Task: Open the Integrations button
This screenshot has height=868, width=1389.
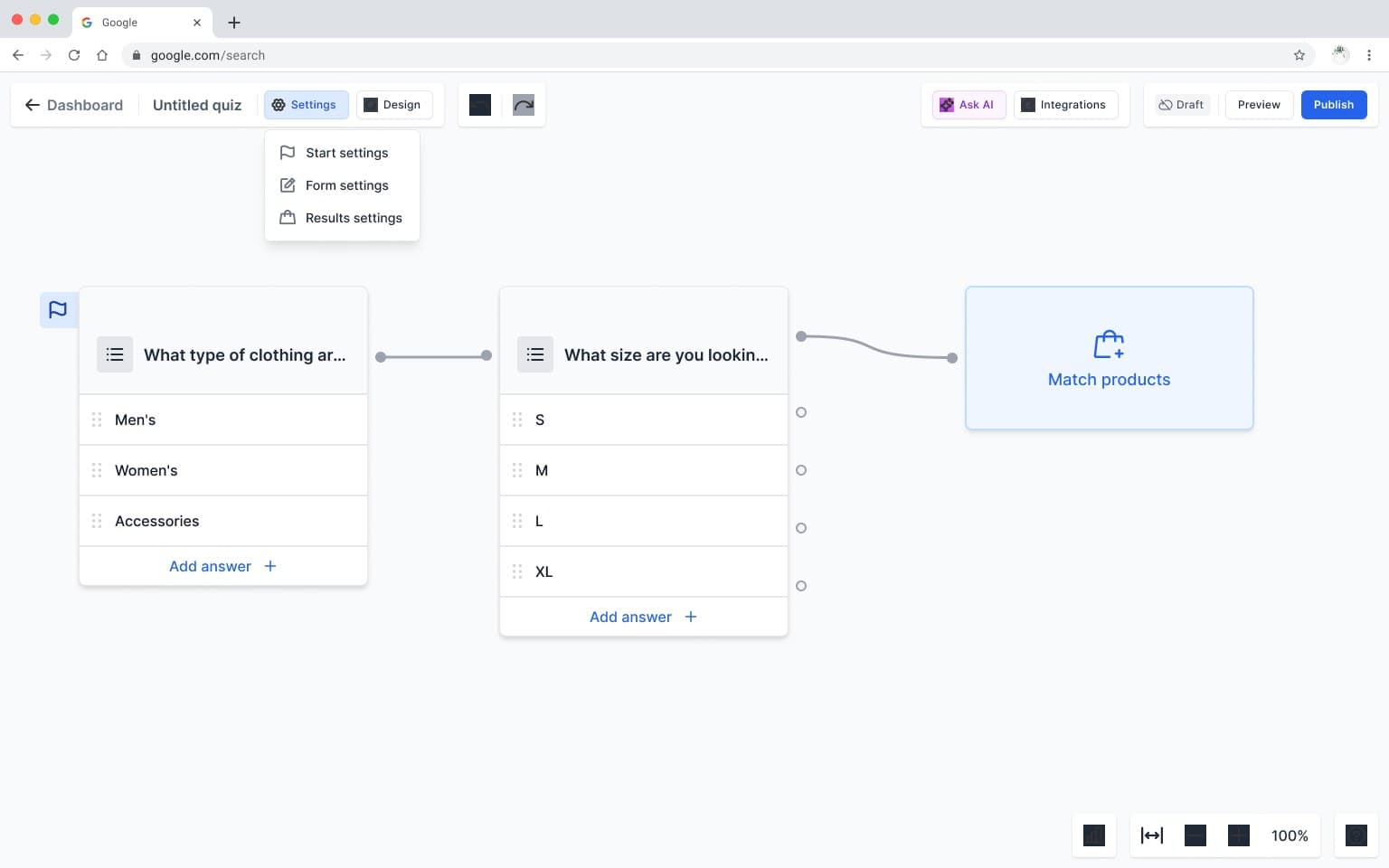Action: pos(1065,105)
